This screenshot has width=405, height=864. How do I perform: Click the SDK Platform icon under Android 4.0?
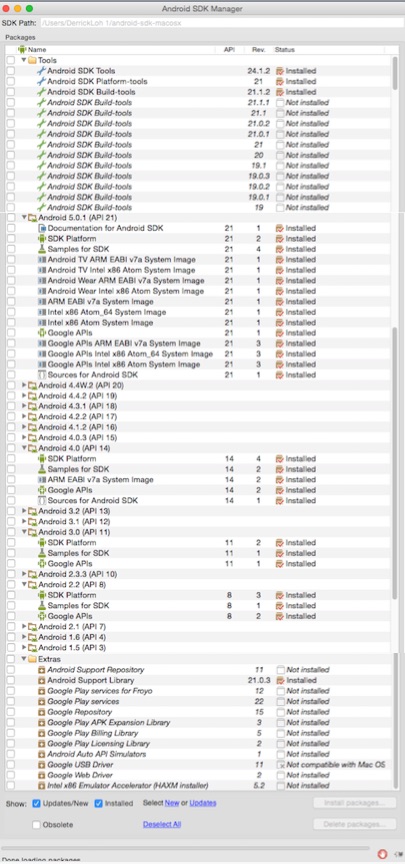tap(42, 458)
